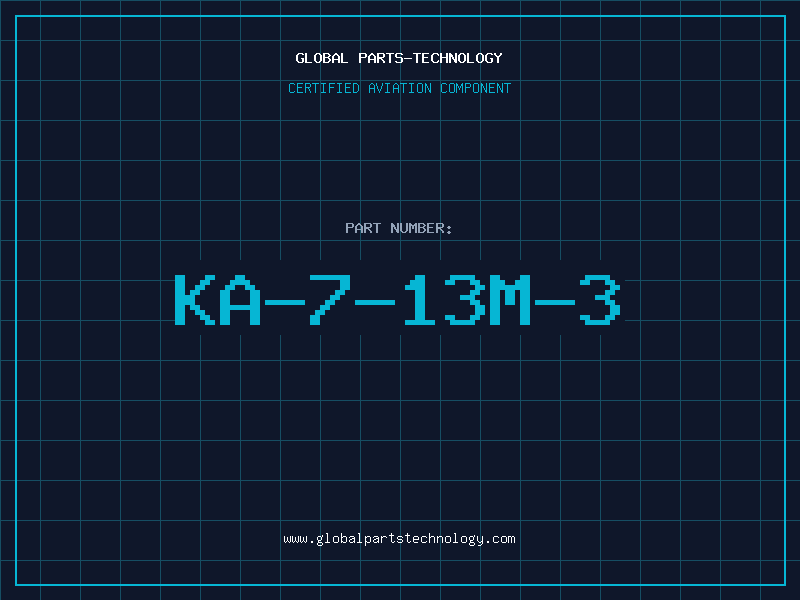
Task: Select the CERTIFIED AVIATION COMPONENT subtitle
Action: 399,88
